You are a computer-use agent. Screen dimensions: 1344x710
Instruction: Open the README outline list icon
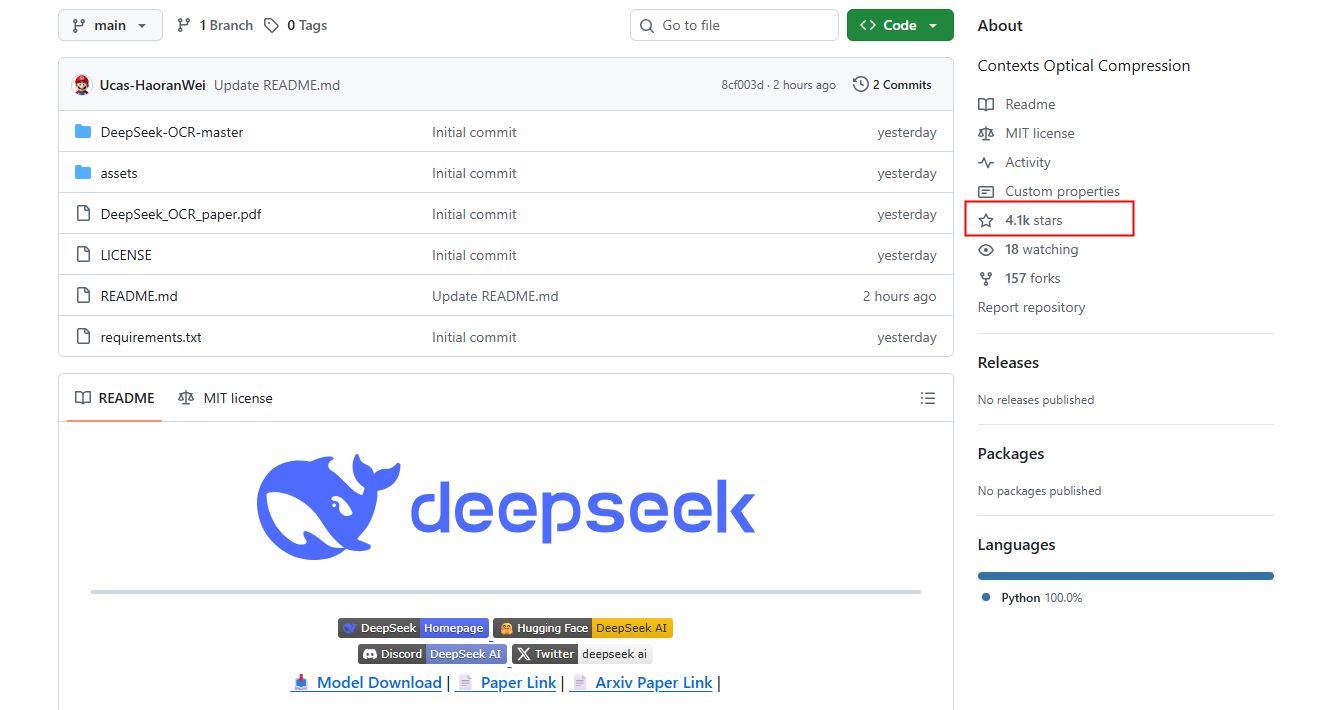(928, 398)
